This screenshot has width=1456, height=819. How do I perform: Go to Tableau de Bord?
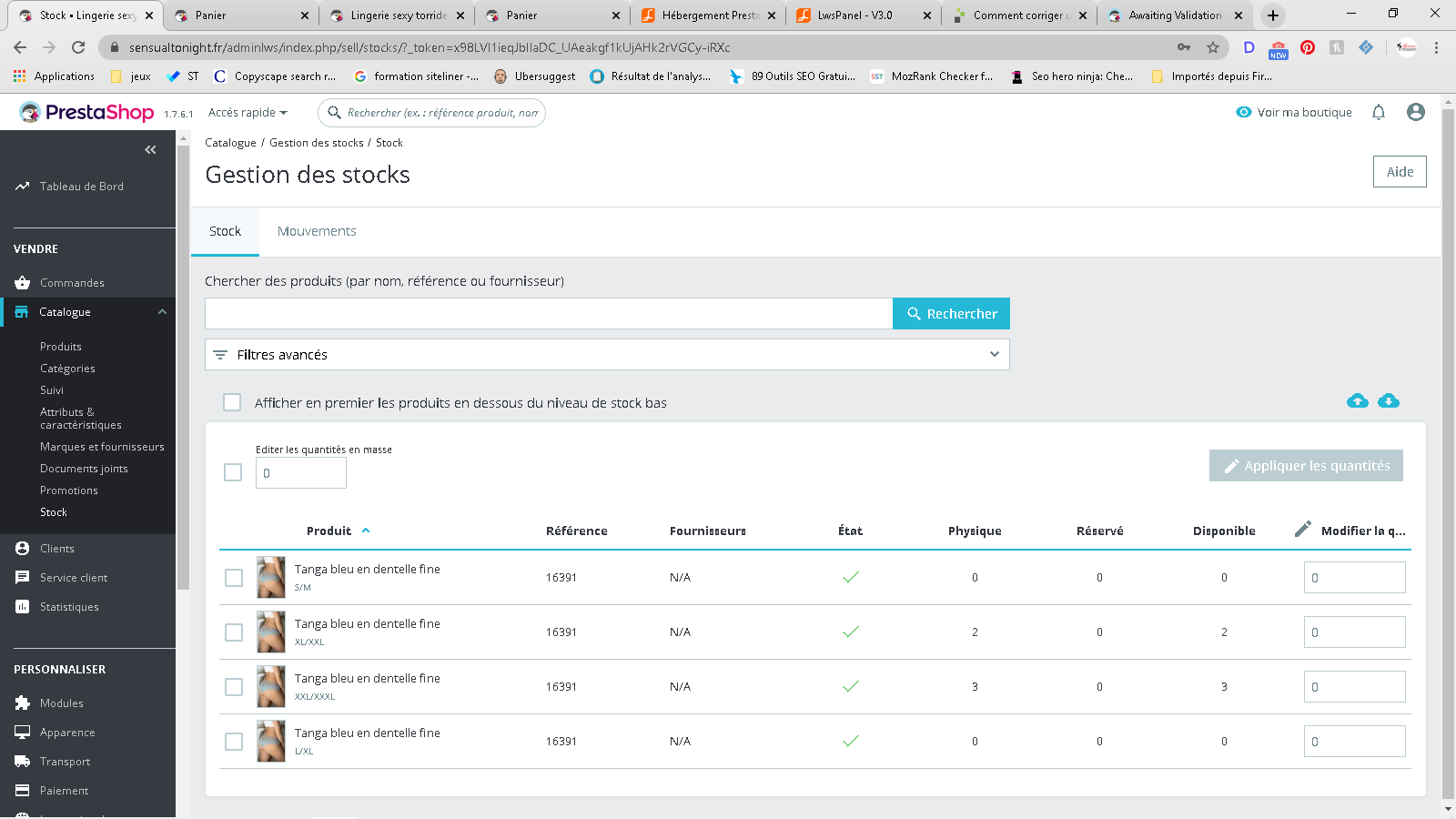[82, 187]
